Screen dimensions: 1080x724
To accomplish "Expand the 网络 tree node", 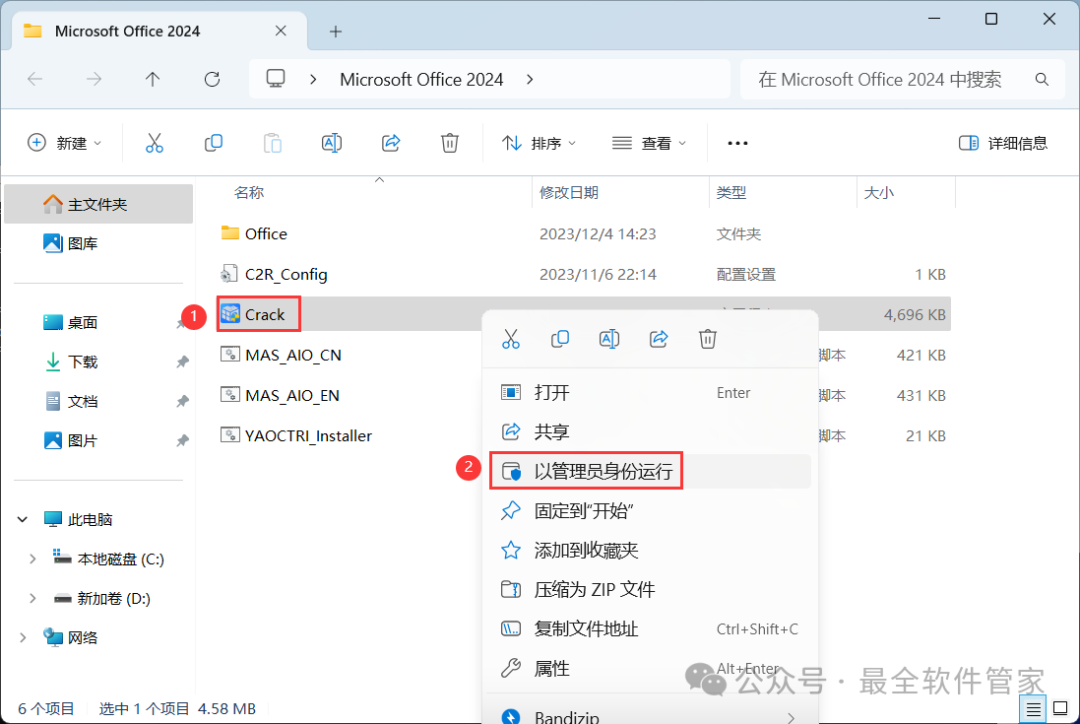I will (23, 638).
